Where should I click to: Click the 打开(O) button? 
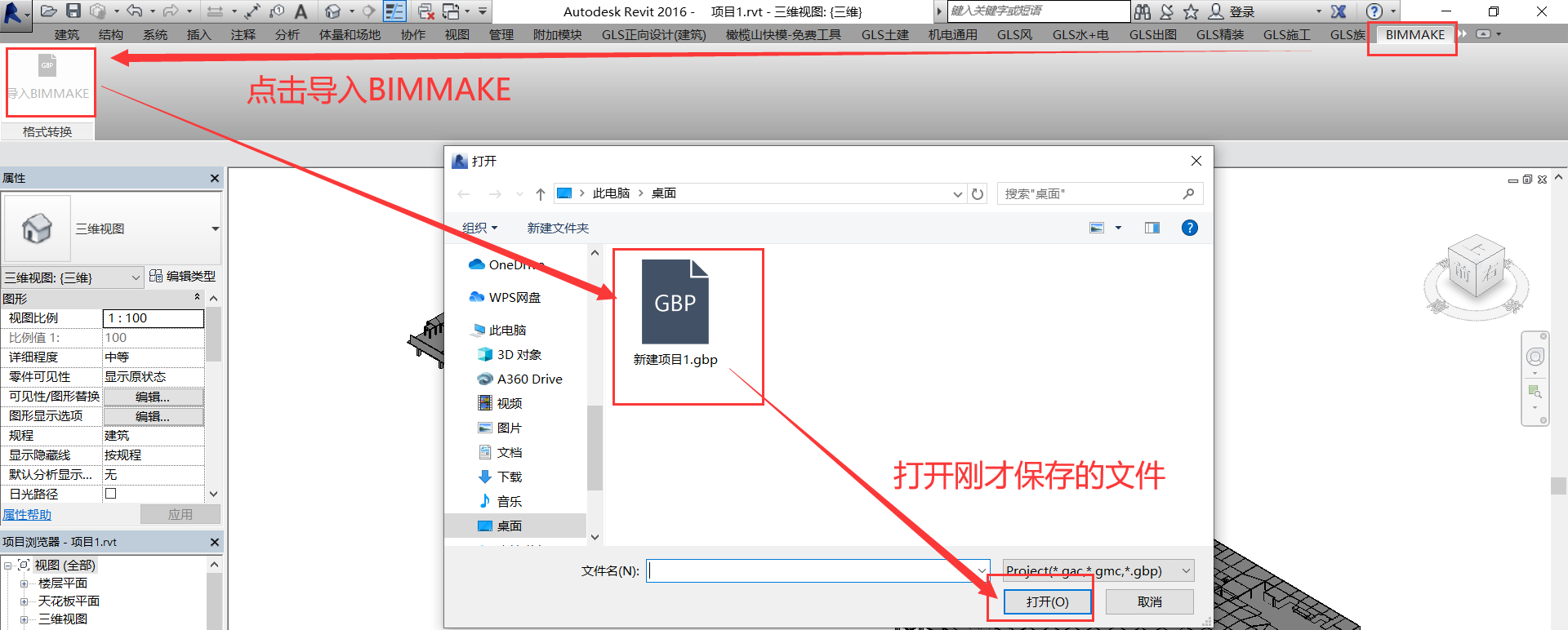tap(1048, 601)
